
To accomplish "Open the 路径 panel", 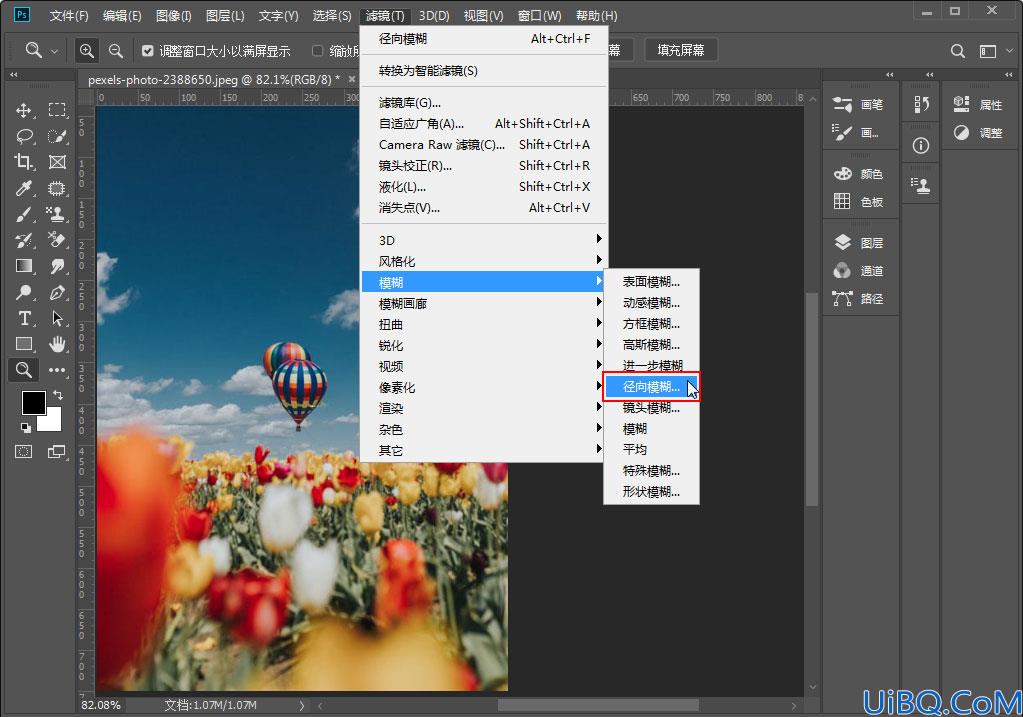I will pyautogui.click(x=859, y=299).
